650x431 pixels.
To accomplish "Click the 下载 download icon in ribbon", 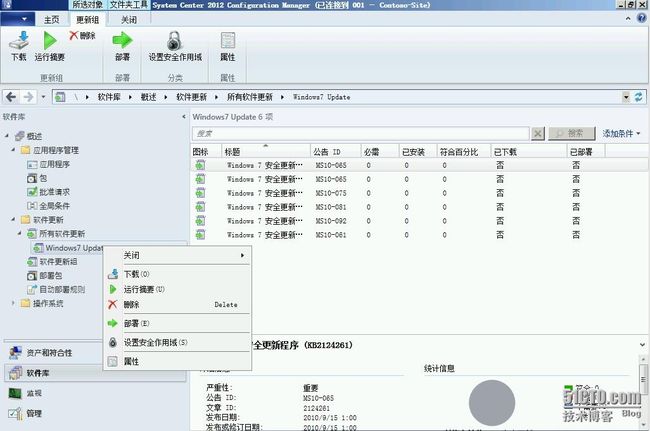I will [x=19, y=41].
